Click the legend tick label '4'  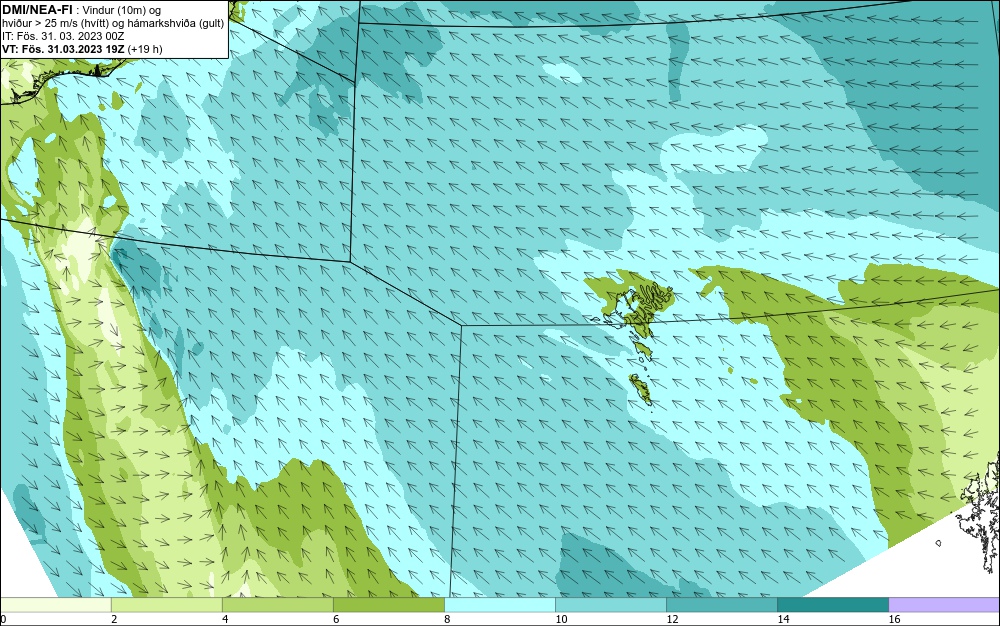(225, 619)
